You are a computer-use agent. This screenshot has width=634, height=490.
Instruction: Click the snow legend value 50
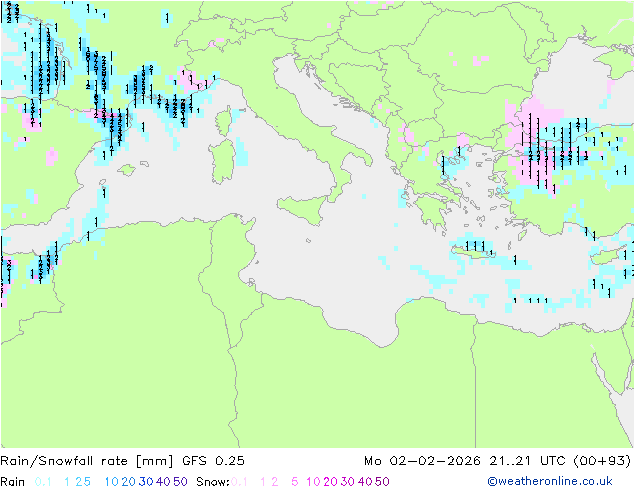(x=382, y=482)
